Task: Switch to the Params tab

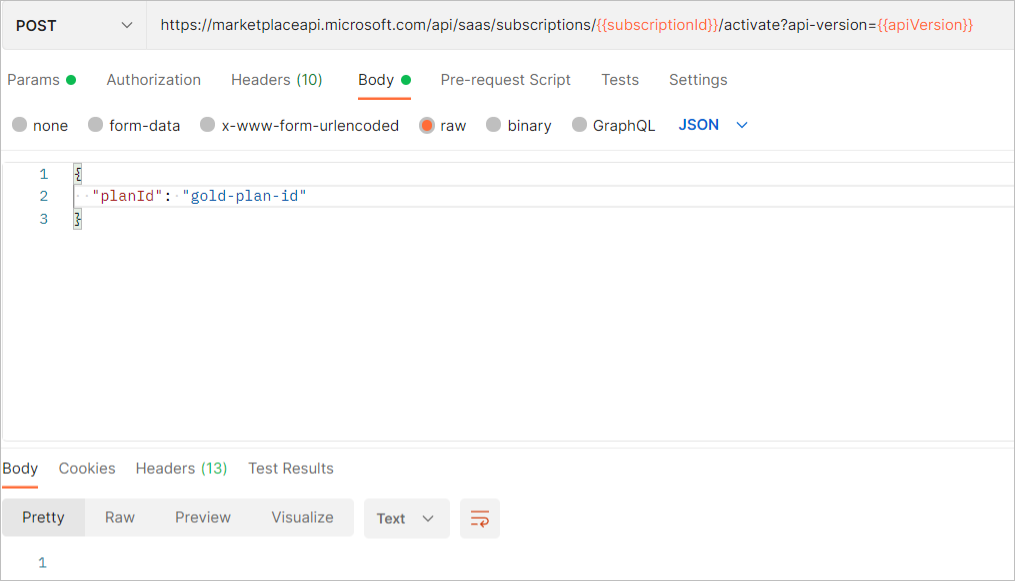Action: click(x=41, y=80)
